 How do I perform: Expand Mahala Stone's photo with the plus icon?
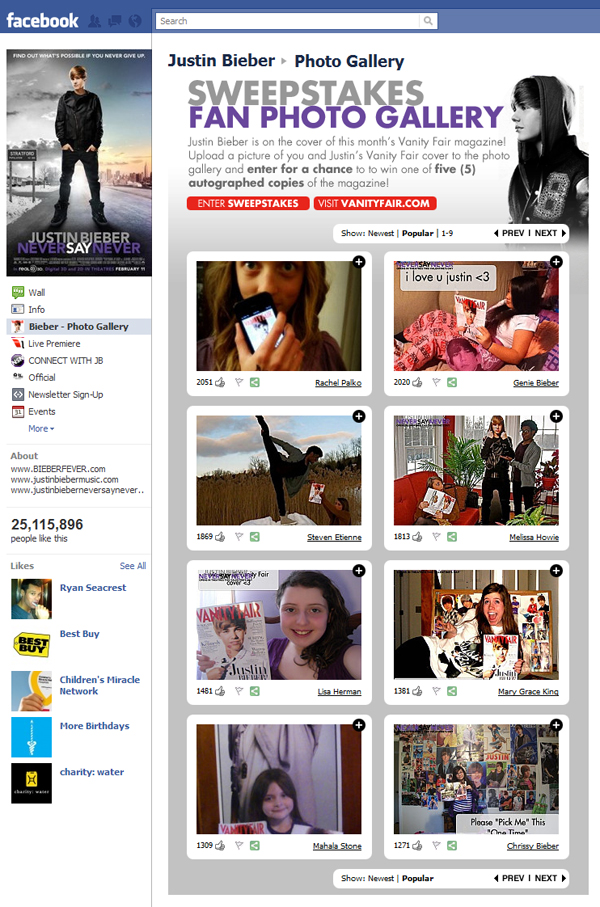tap(359, 724)
